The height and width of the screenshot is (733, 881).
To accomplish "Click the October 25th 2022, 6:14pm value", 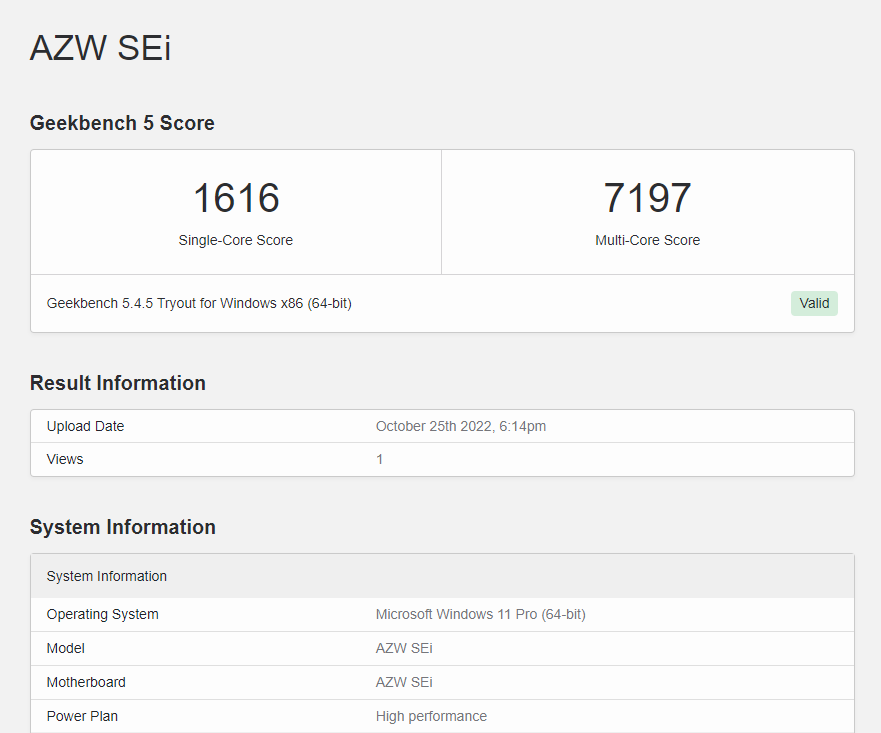I will [461, 426].
